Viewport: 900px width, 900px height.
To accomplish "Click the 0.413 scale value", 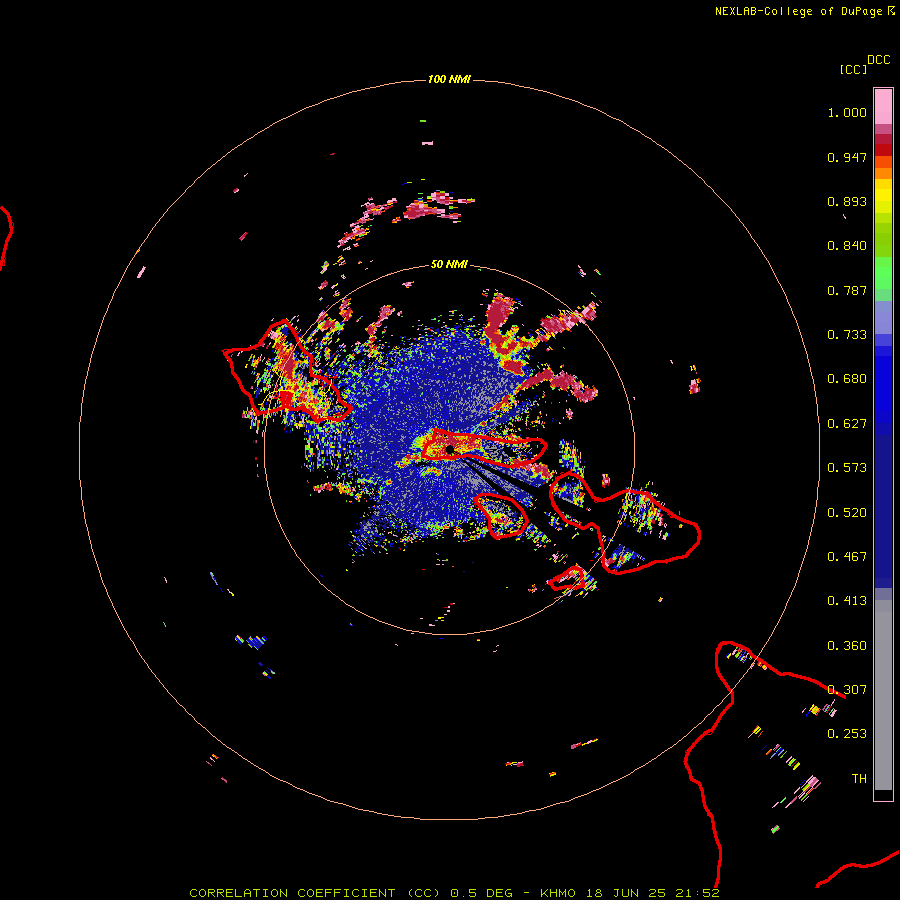I will click(847, 601).
